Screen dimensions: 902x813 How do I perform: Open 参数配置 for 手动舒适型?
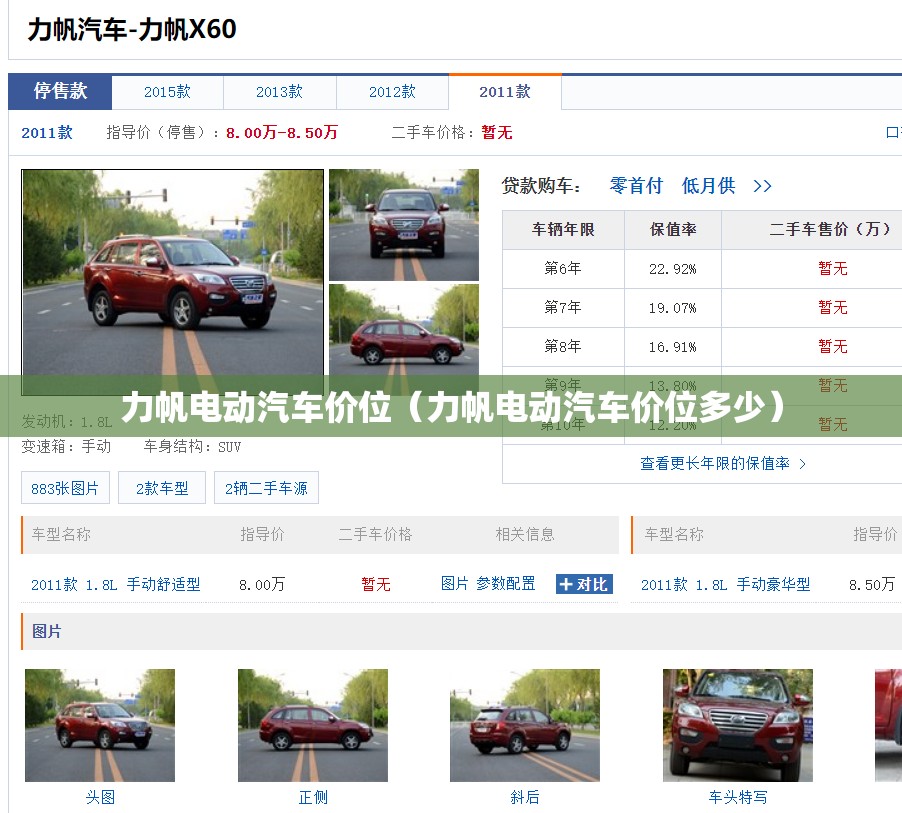point(506,584)
